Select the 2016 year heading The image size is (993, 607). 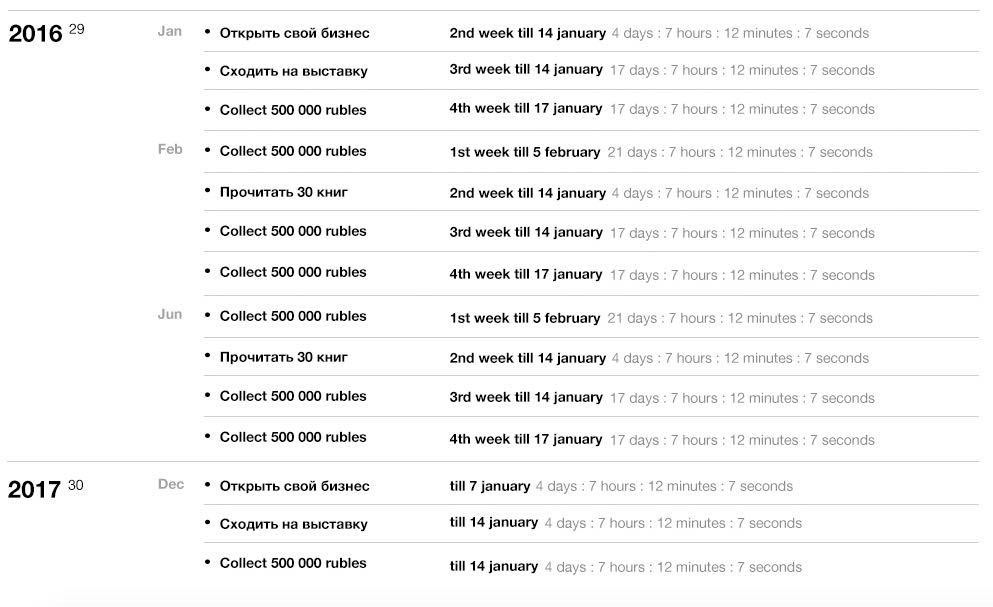click(35, 34)
